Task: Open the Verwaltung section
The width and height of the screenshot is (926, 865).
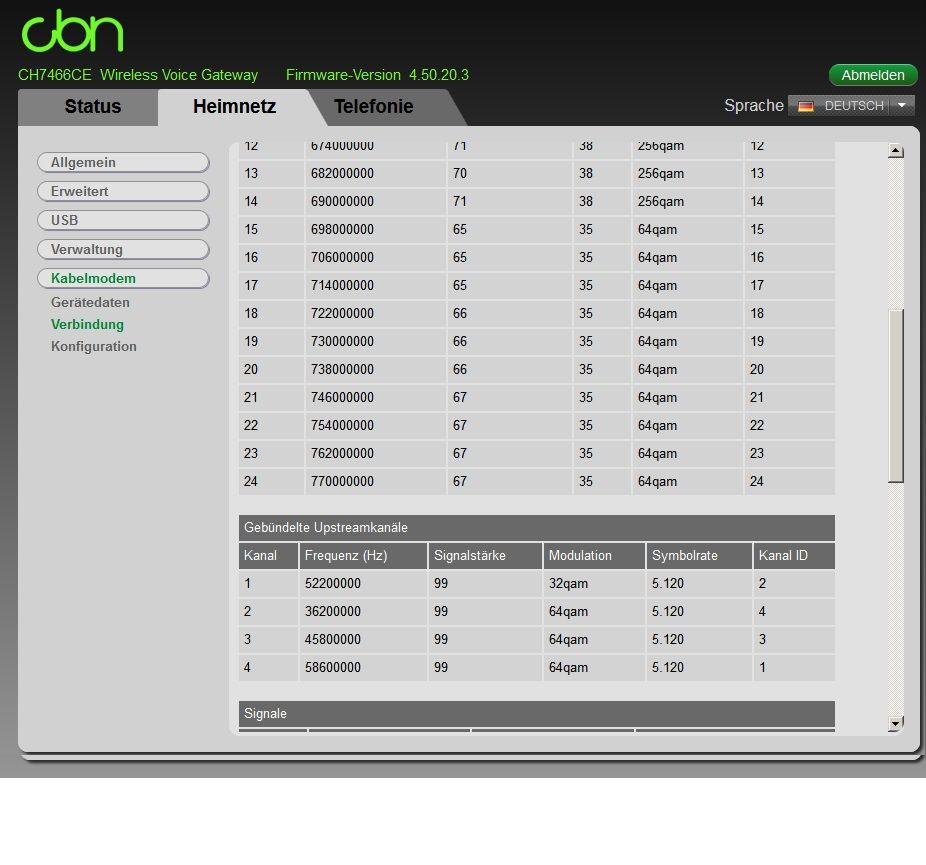Action: click(x=123, y=249)
